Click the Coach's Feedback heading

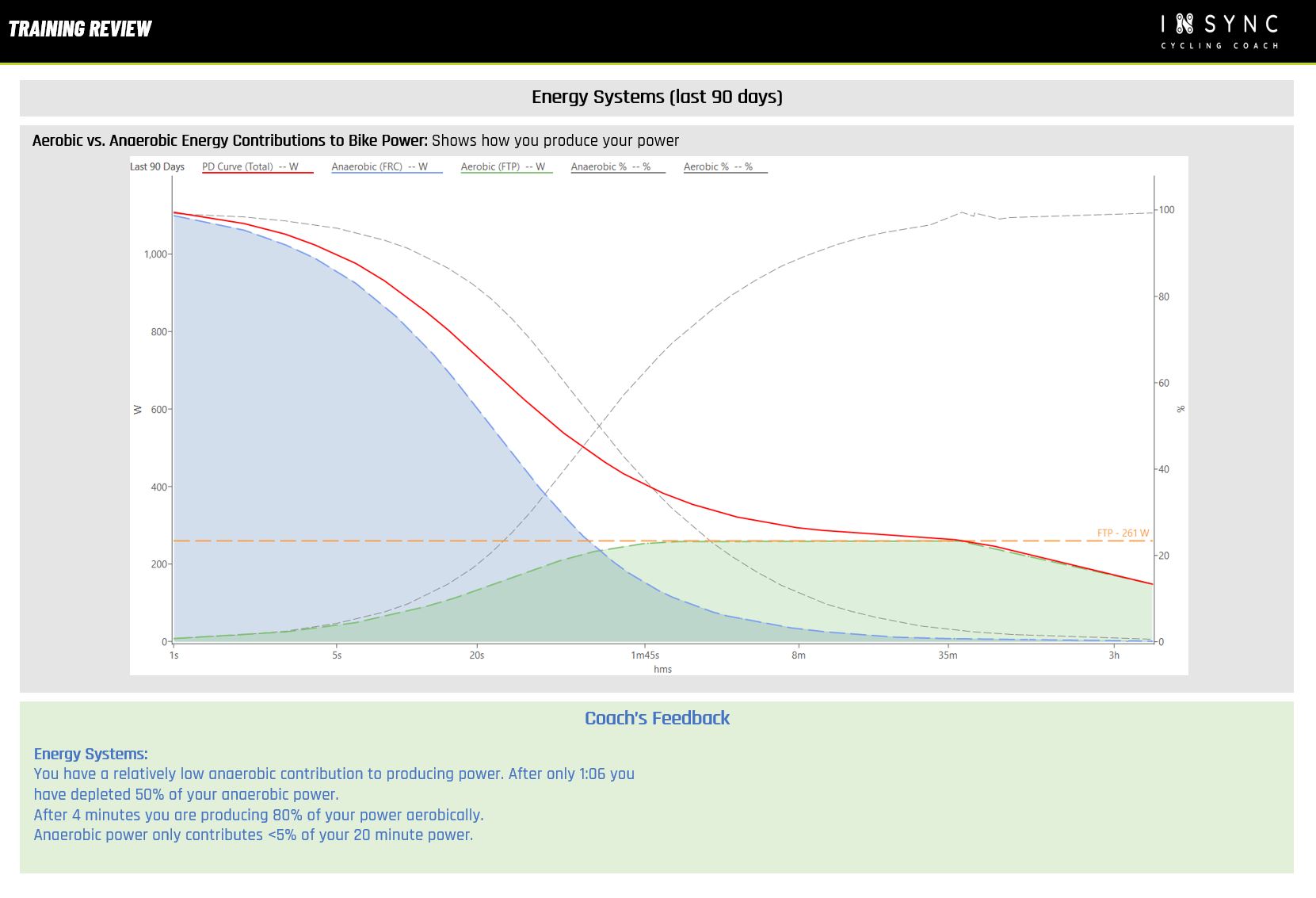pos(657,718)
